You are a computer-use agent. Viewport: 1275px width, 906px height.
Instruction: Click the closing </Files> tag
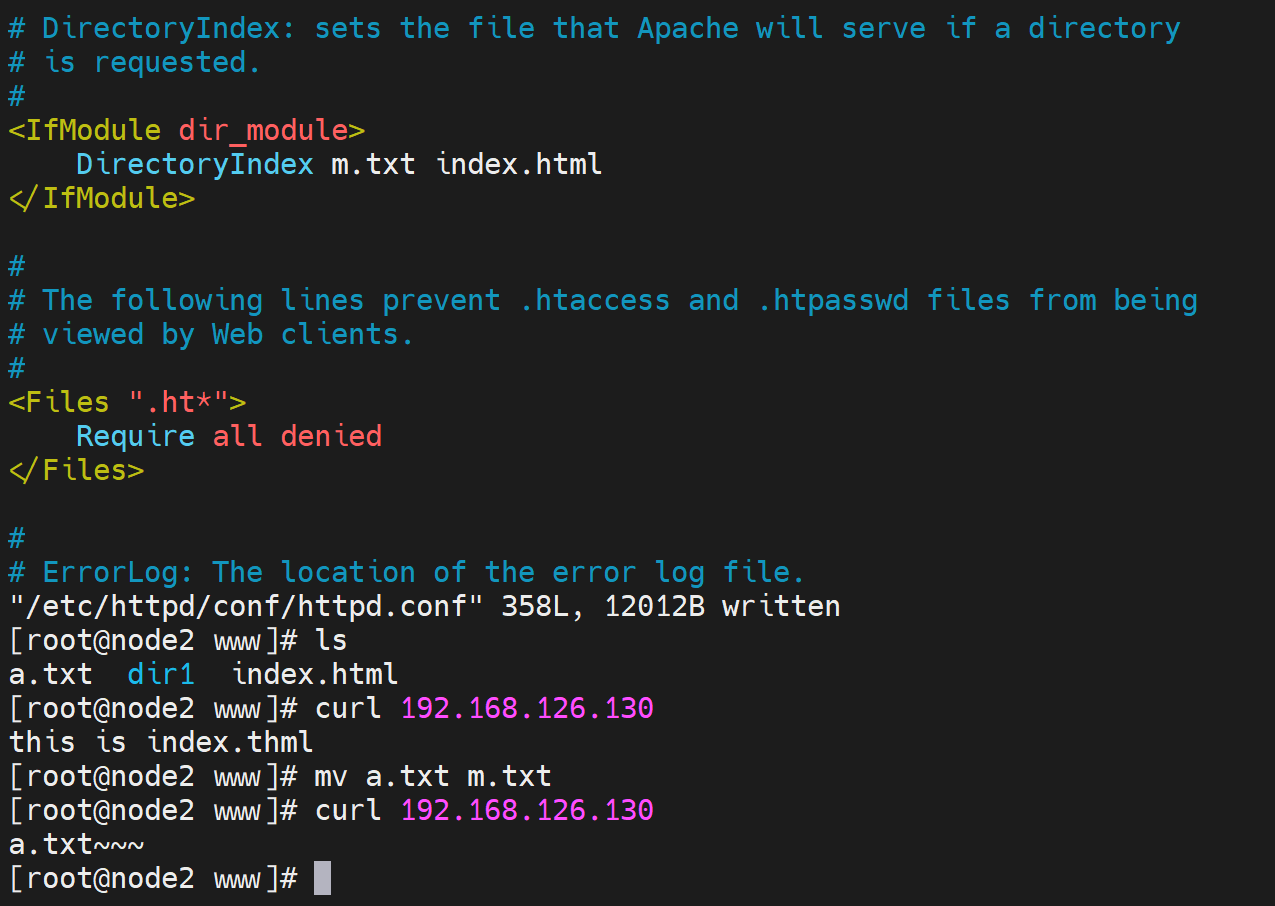point(76,470)
